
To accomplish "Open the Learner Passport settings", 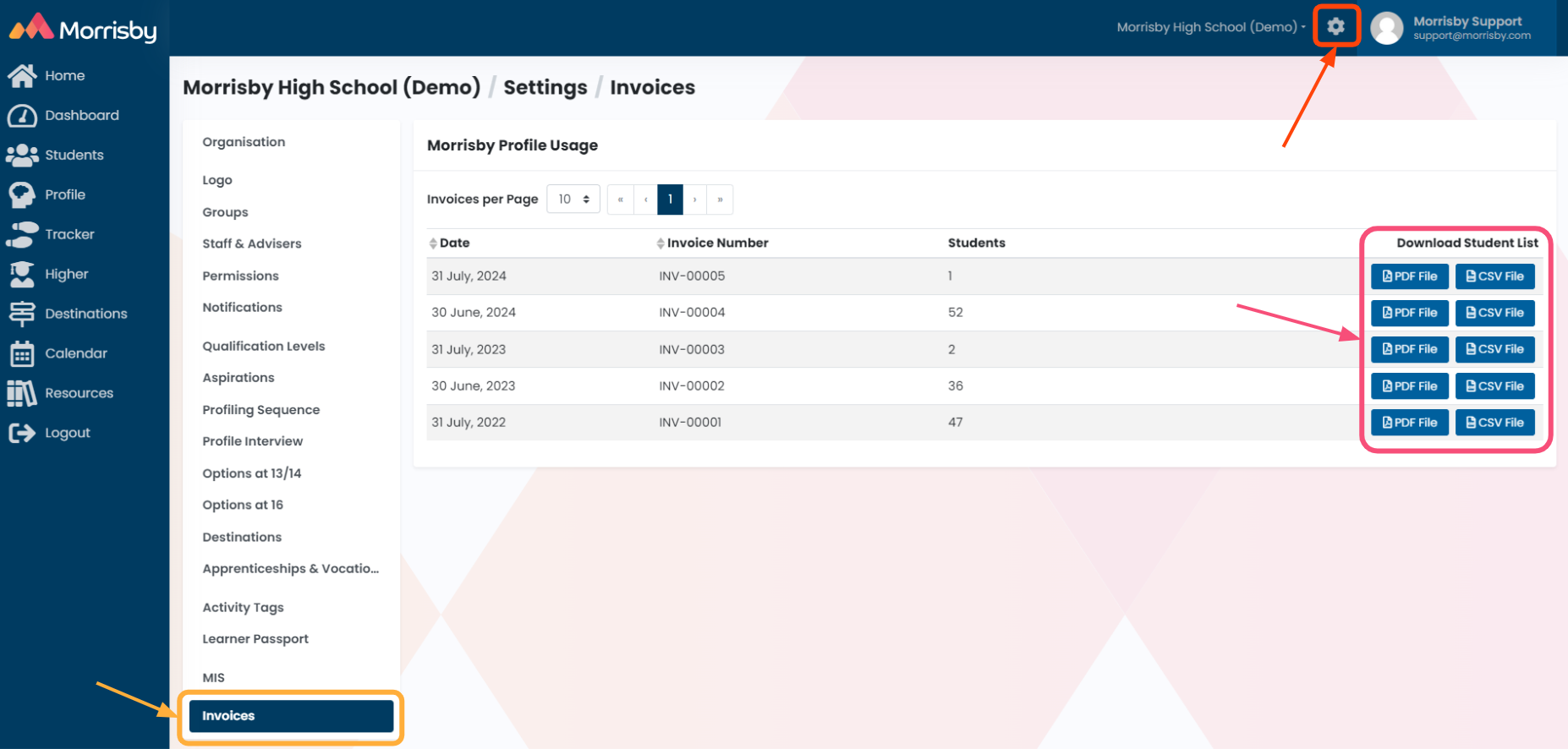I will pyautogui.click(x=255, y=639).
